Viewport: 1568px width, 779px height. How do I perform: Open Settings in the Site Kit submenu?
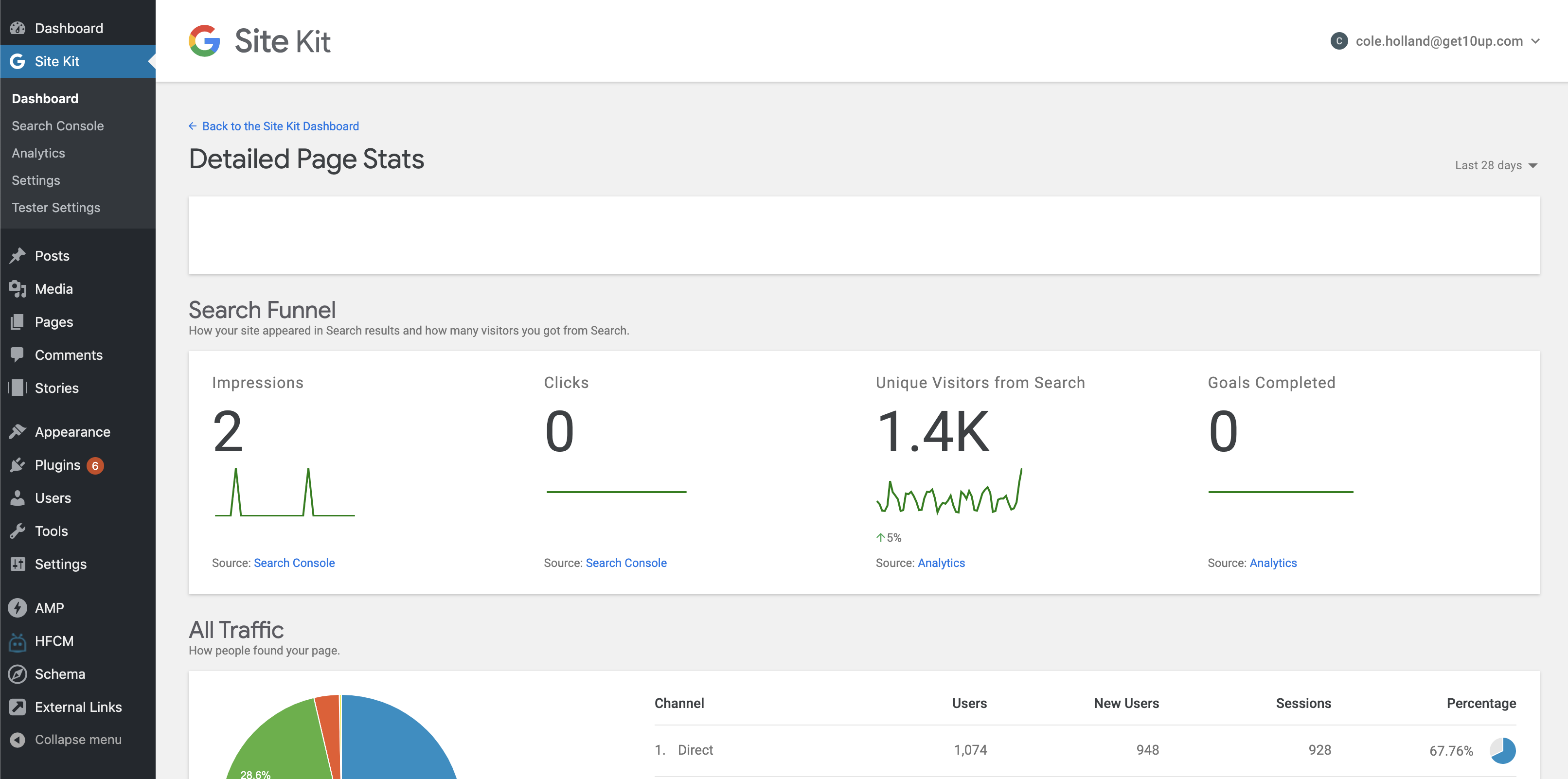tap(36, 180)
